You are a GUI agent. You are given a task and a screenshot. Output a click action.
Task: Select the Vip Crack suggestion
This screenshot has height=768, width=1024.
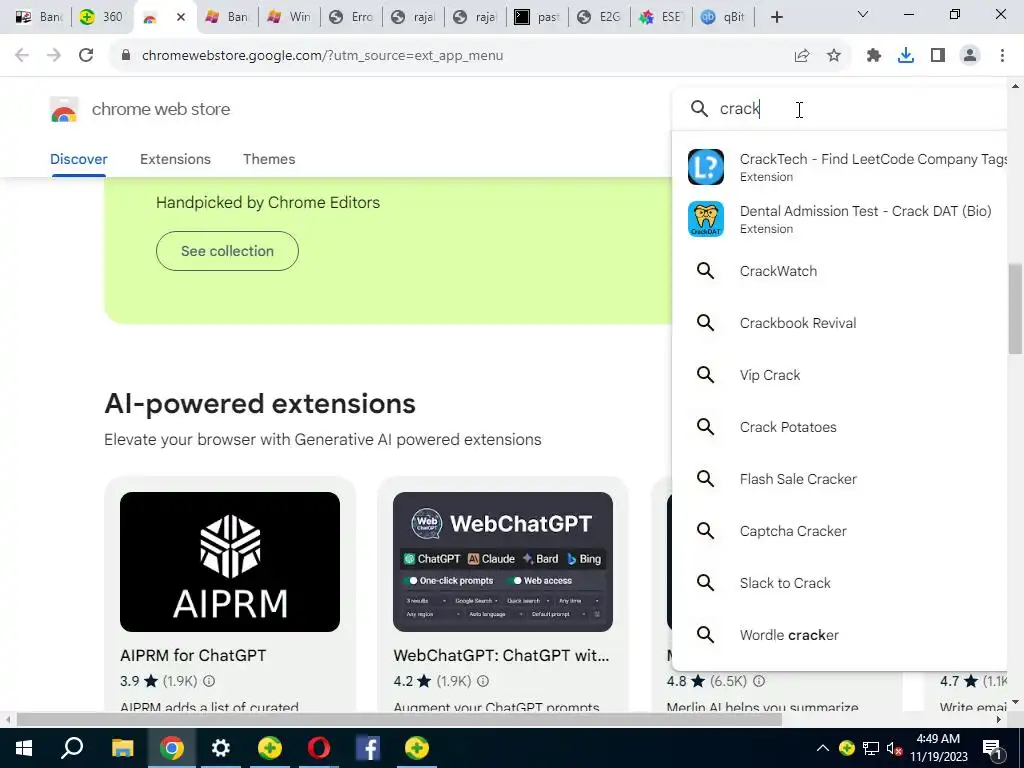pyautogui.click(x=770, y=375)
